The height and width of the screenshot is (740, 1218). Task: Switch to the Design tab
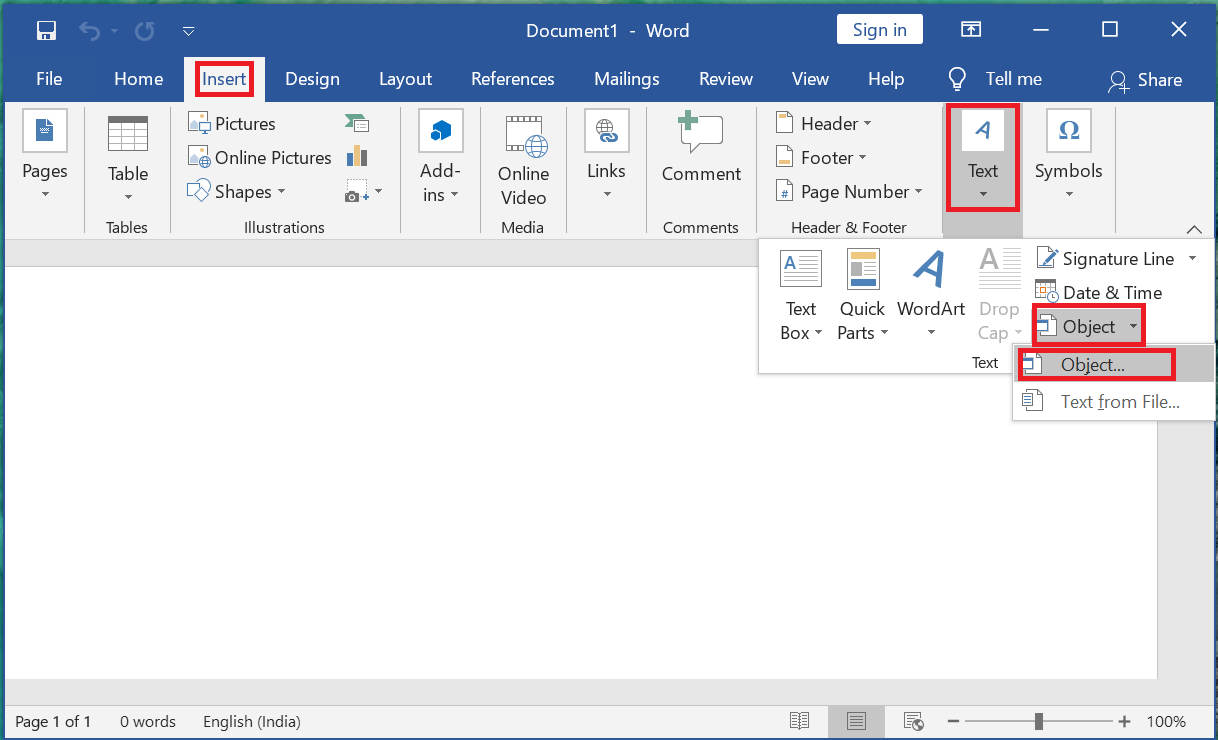pyautogui.click(x=312, y=78)
